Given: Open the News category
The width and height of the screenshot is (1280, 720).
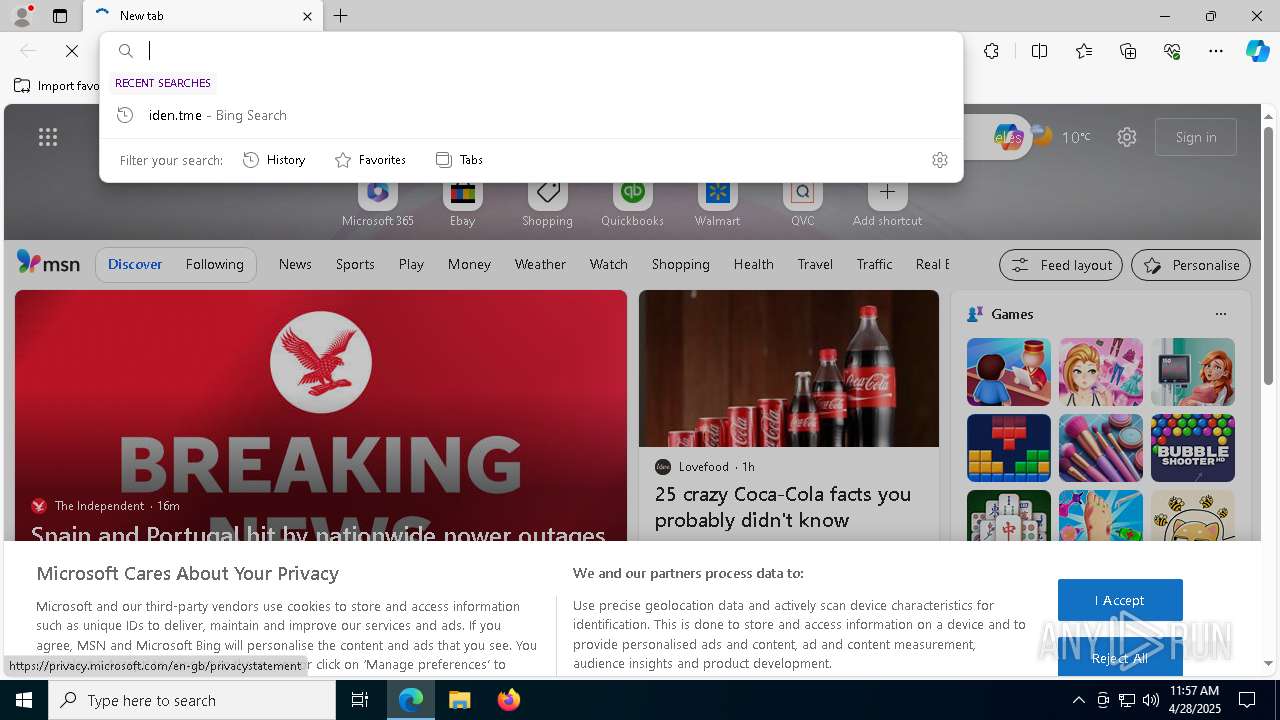Looking at the screenshot, I should 295,264.
